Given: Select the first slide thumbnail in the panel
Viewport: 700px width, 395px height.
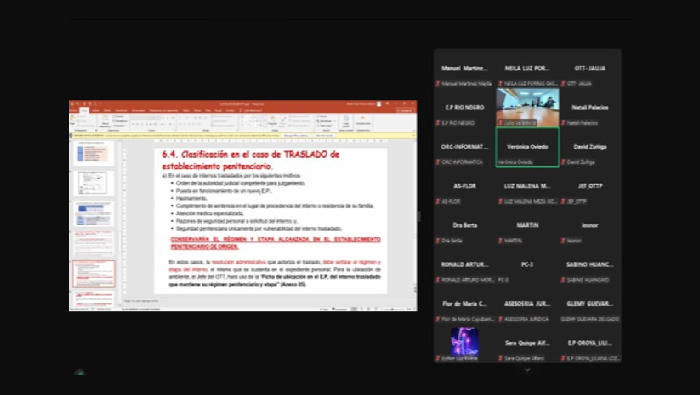Looking at the screenshot, I should tap(93, 153).
